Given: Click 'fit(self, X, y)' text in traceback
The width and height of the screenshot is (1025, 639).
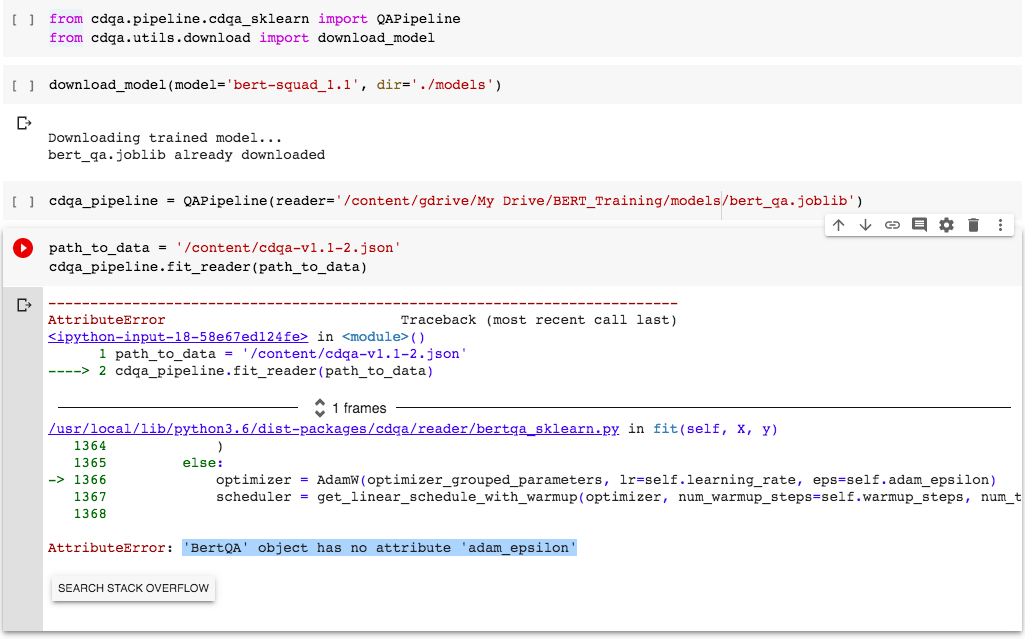Looking at the screenshot, I should pyautogui.click(x=715, y=429).
